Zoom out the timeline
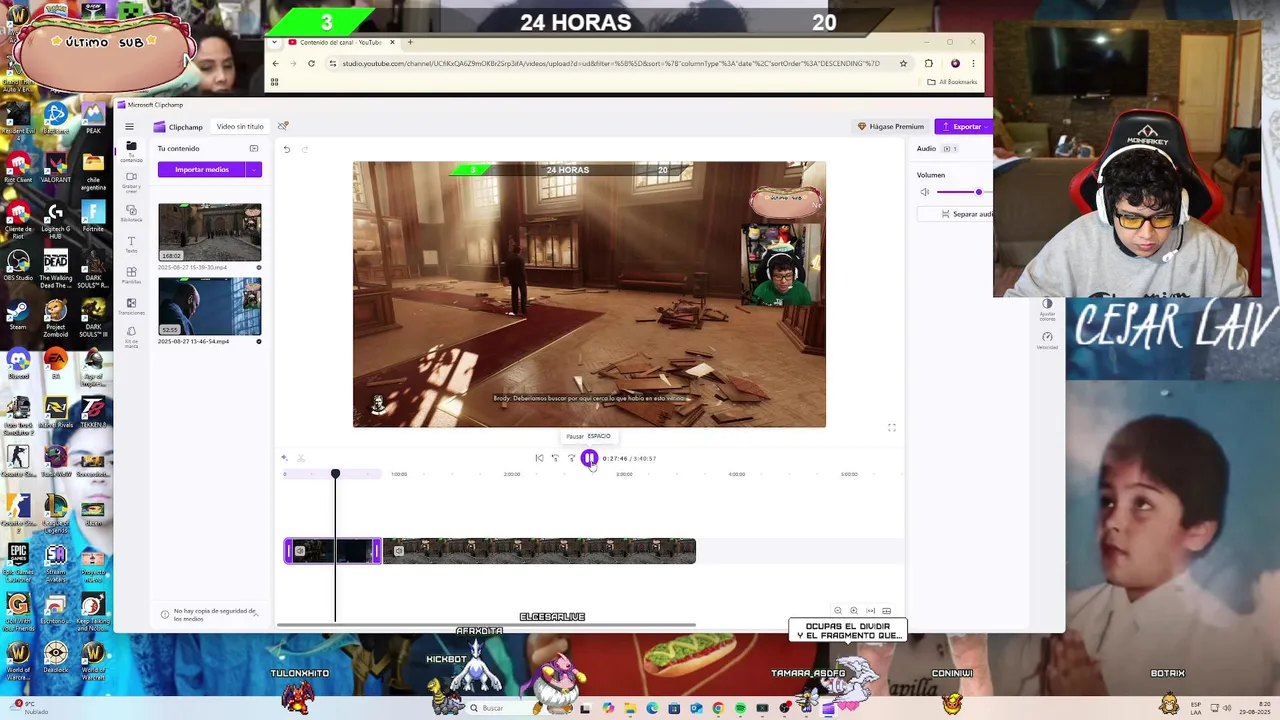The height and width of the screenshot is (720, 1280). tap(838, 611)
